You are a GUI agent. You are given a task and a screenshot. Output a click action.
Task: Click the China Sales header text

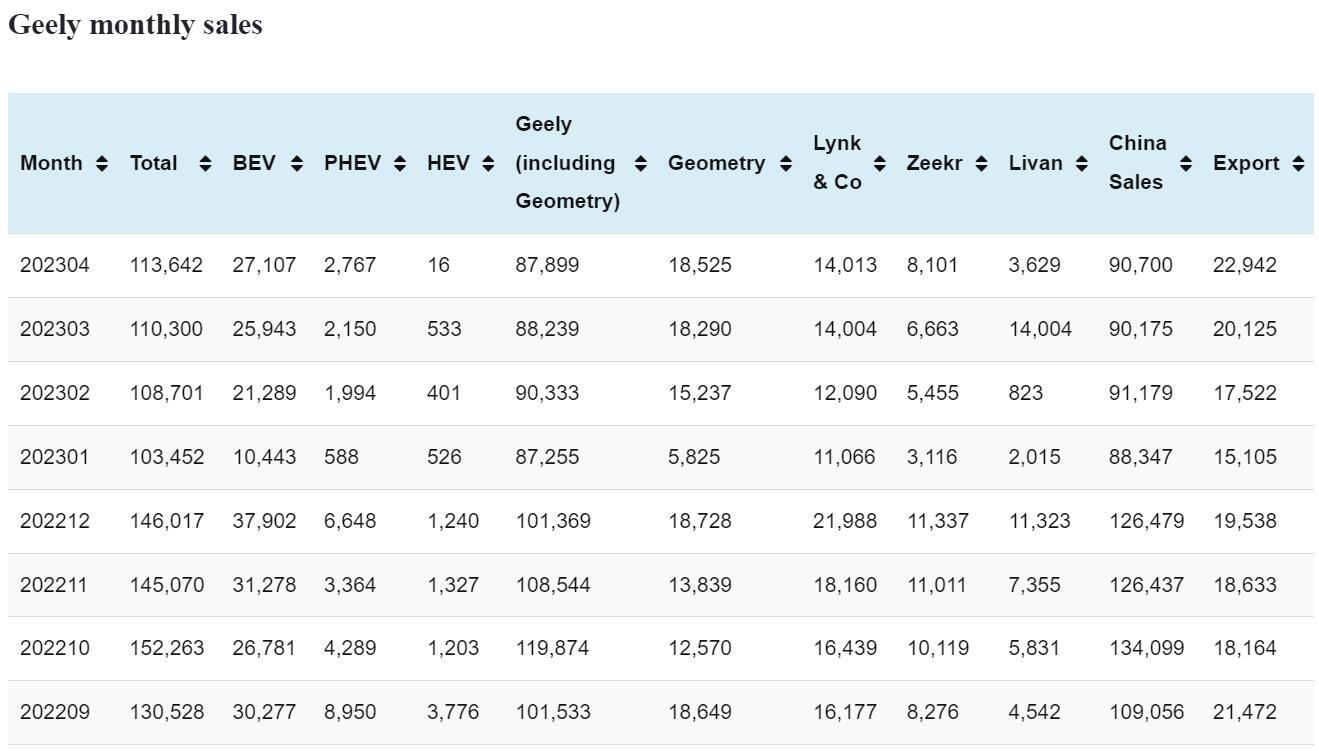(x=1137, y=162)
